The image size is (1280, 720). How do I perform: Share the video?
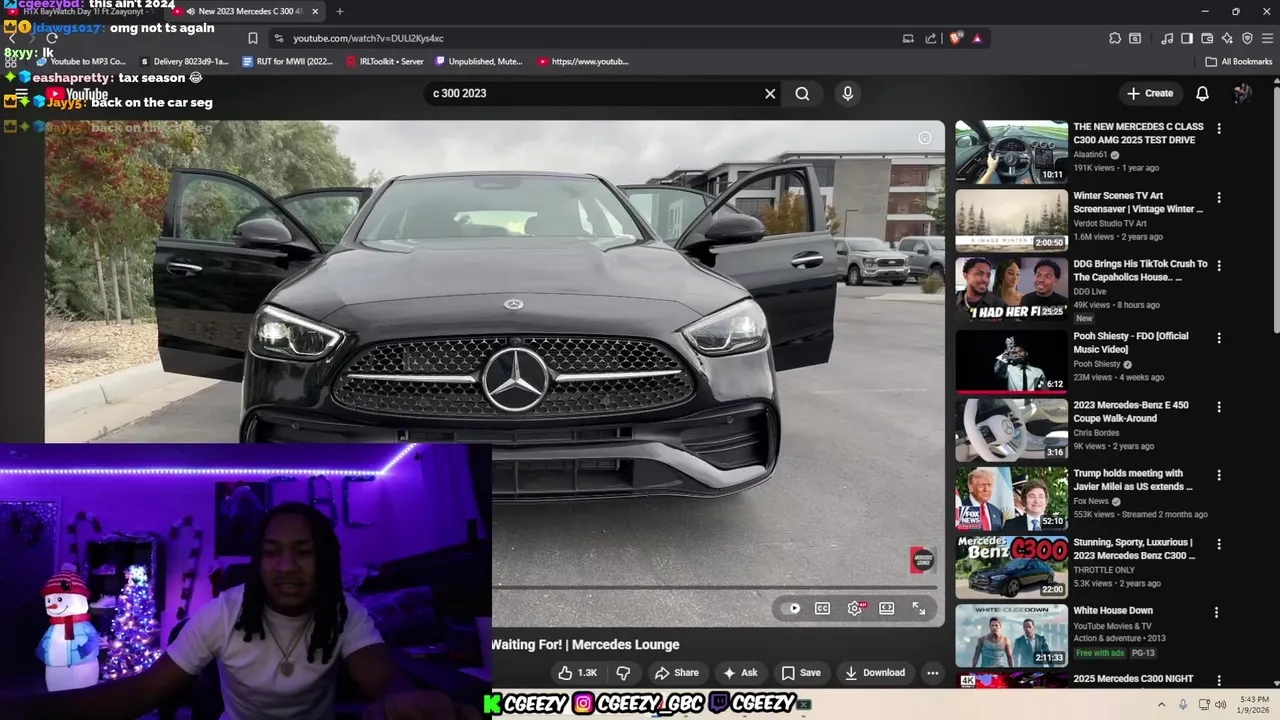click(x=676, y=673)
